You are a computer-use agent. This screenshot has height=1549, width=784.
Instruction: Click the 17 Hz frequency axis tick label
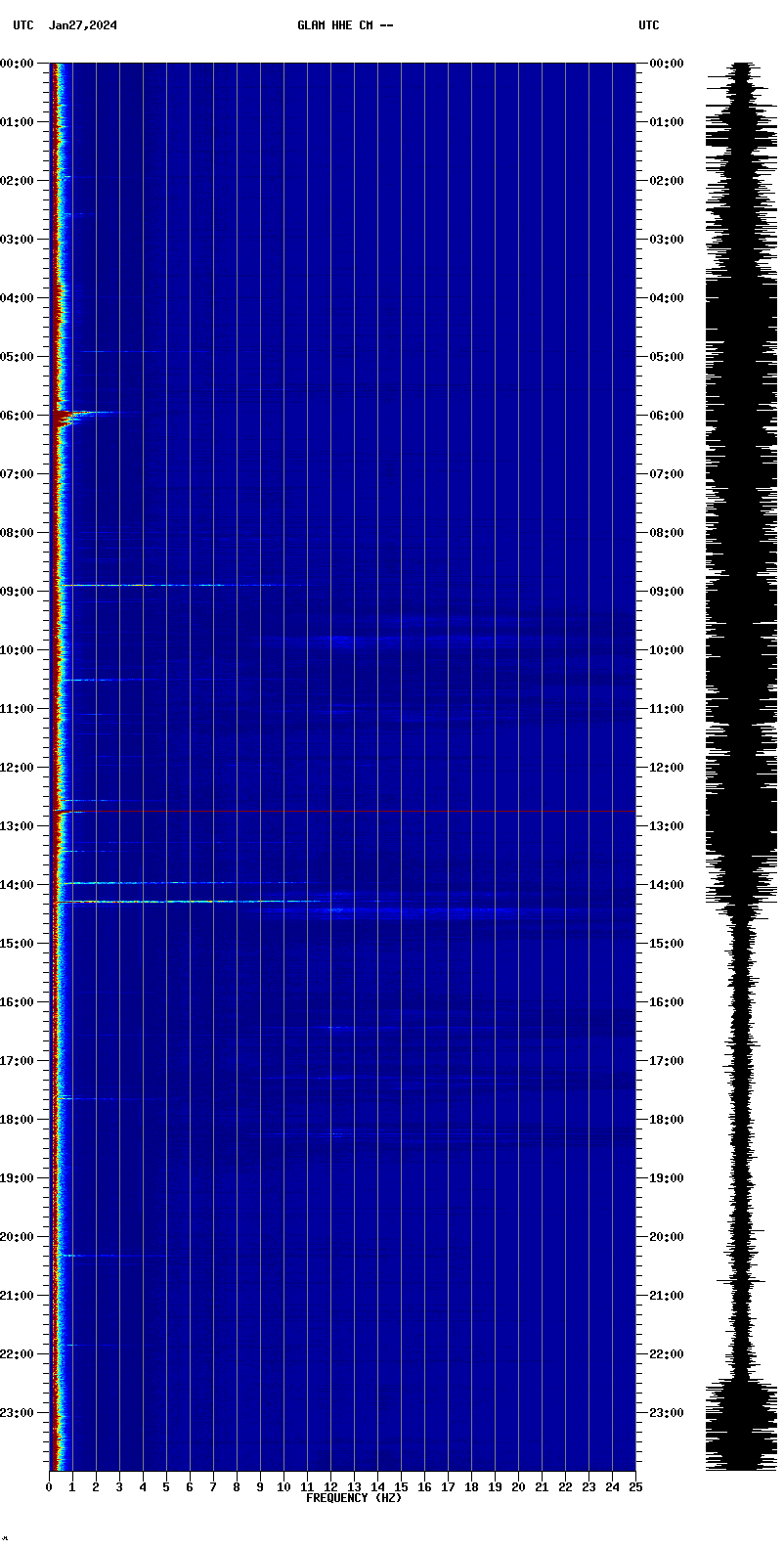448,1487
